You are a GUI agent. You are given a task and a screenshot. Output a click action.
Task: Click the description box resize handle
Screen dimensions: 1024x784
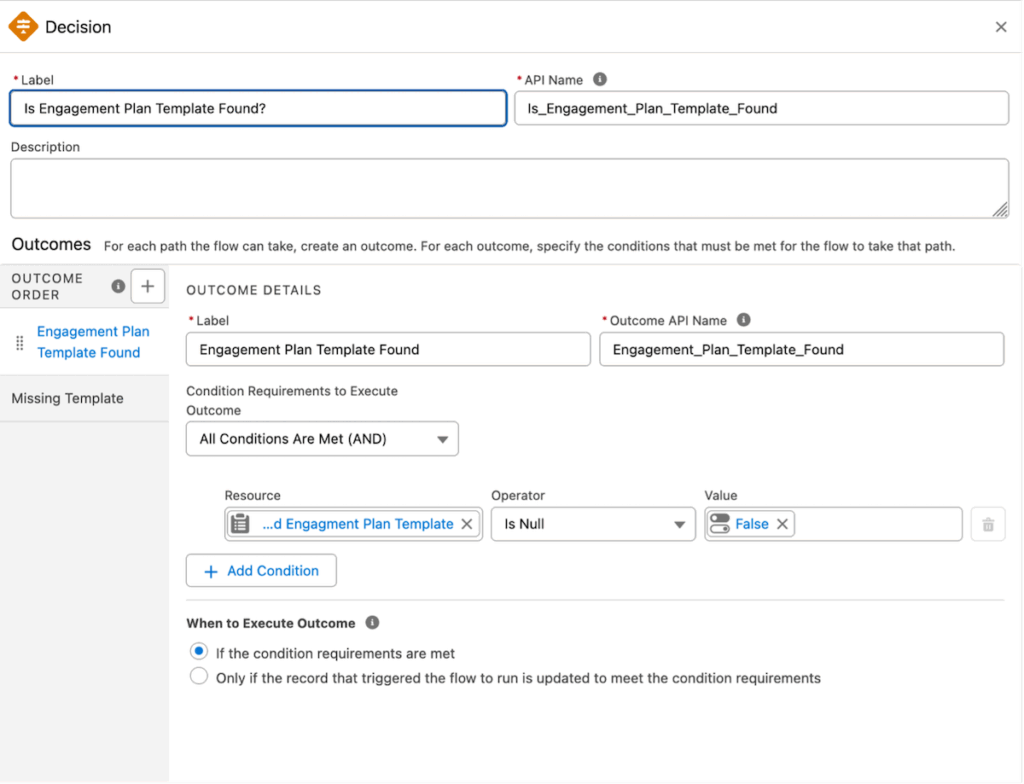click(1000, 210)
